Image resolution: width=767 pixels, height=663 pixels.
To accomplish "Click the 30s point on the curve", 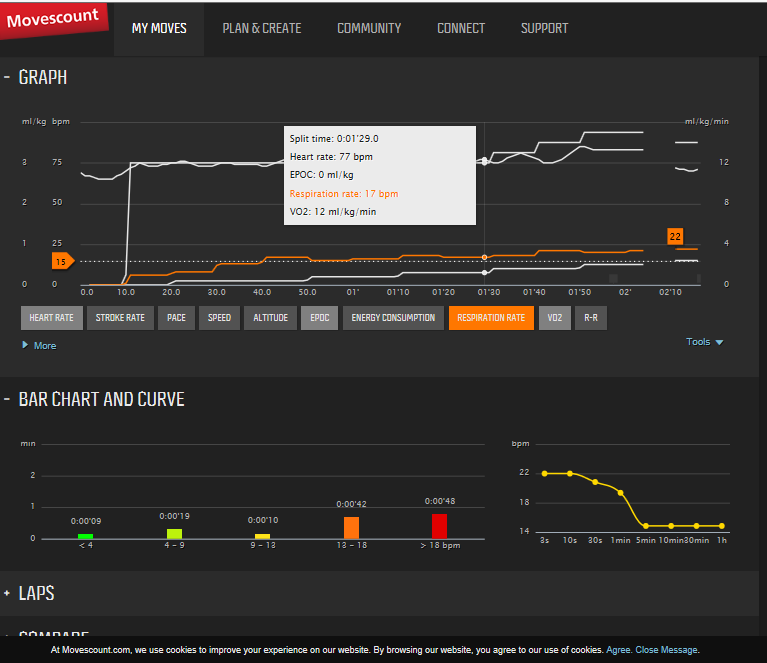I will click(595, 482).
